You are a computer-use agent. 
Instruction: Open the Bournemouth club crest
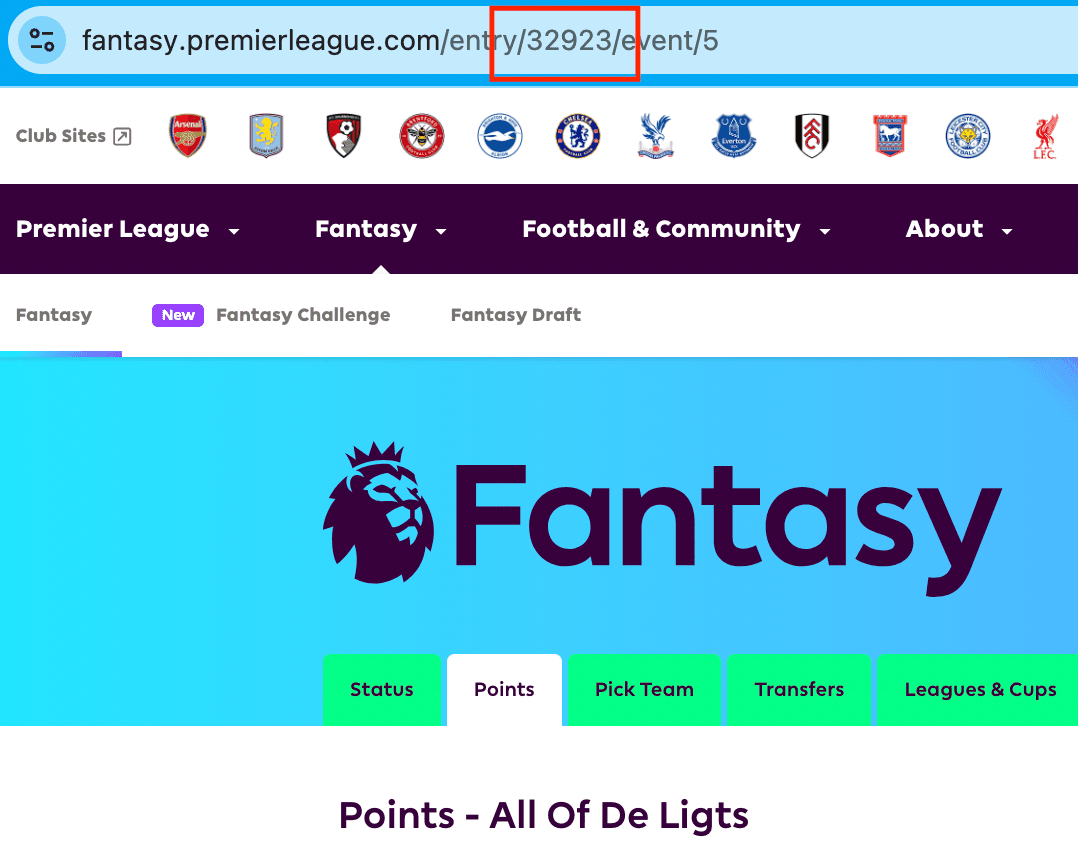(x=344, y=135)
